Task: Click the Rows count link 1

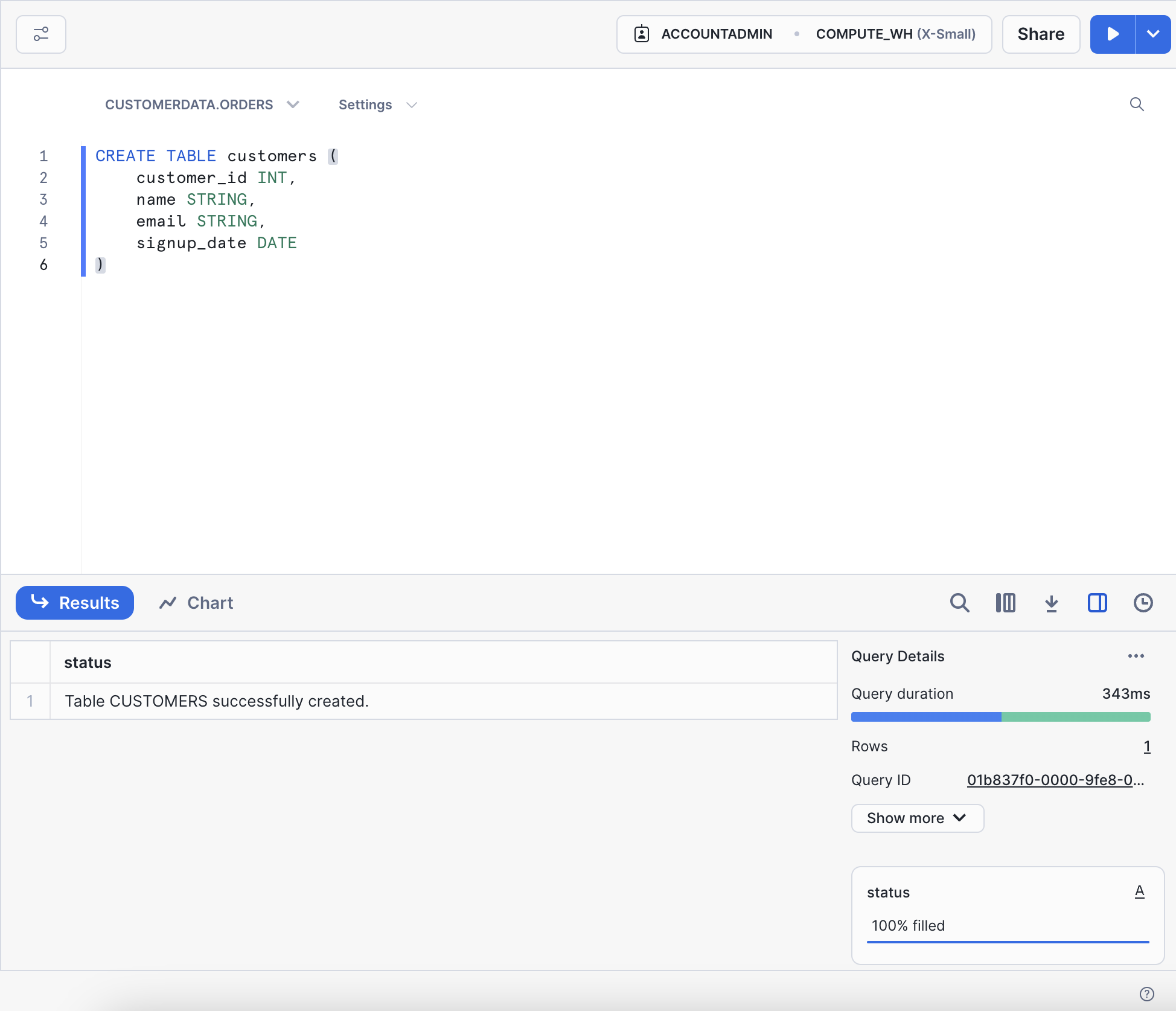Action: click(x=1147, y=746)
